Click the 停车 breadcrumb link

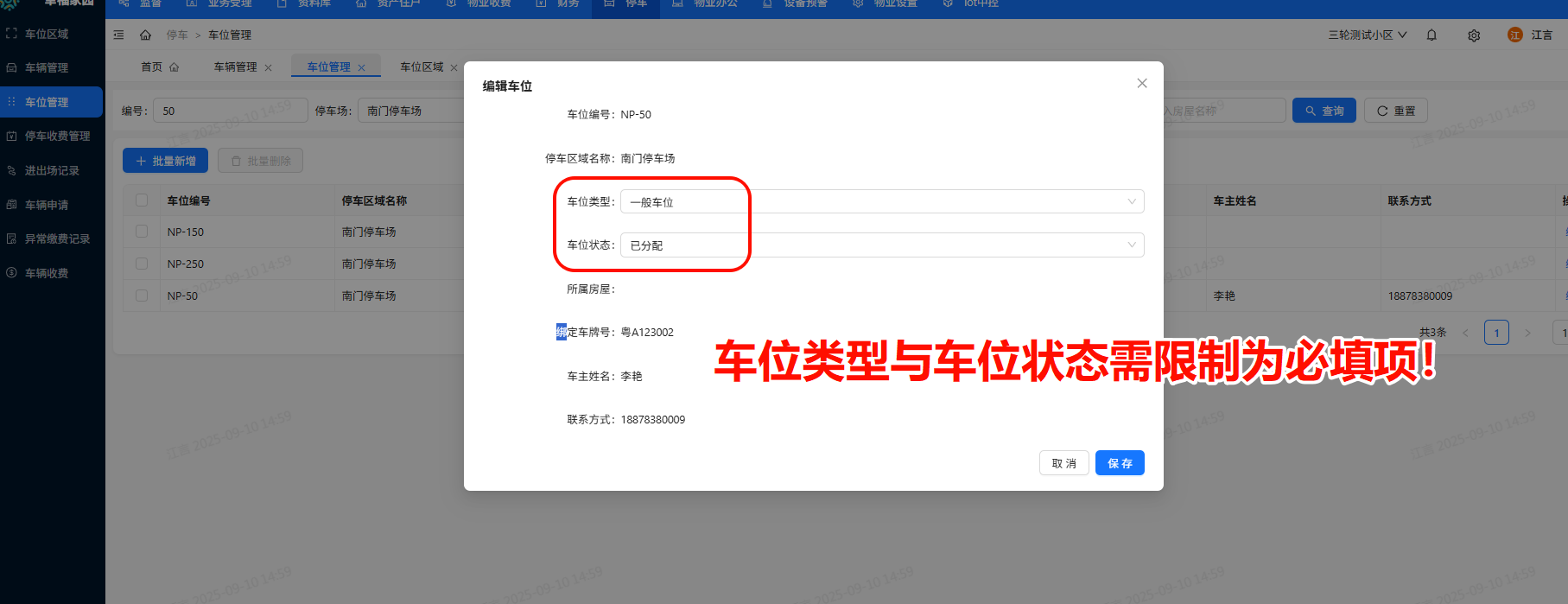coord(177,35)
